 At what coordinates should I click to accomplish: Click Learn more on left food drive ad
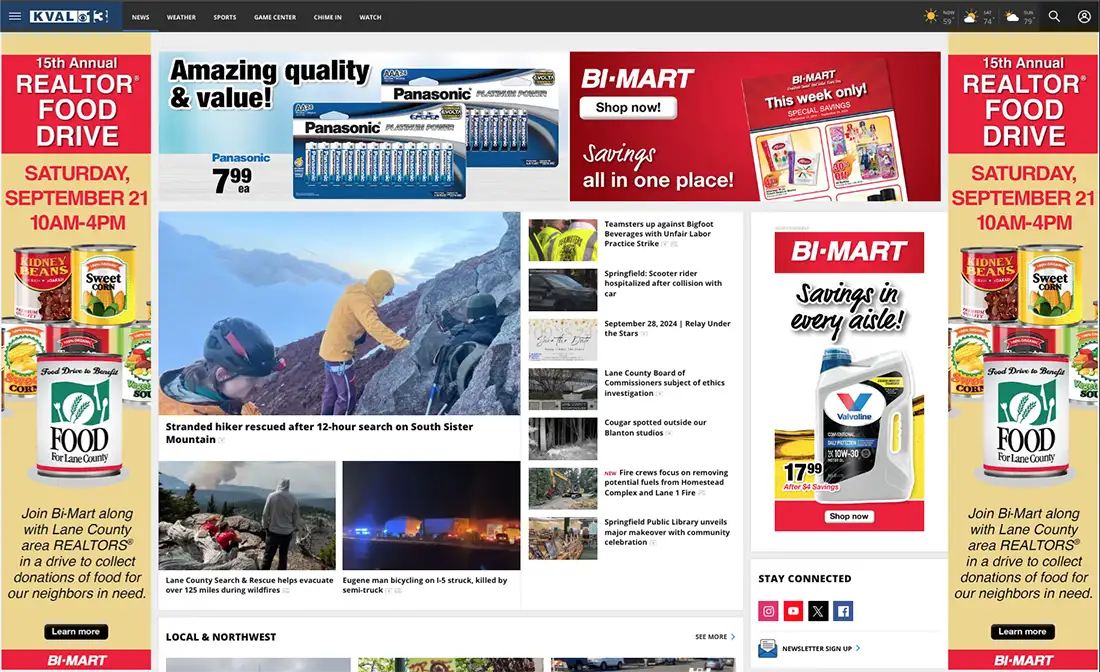76,631
